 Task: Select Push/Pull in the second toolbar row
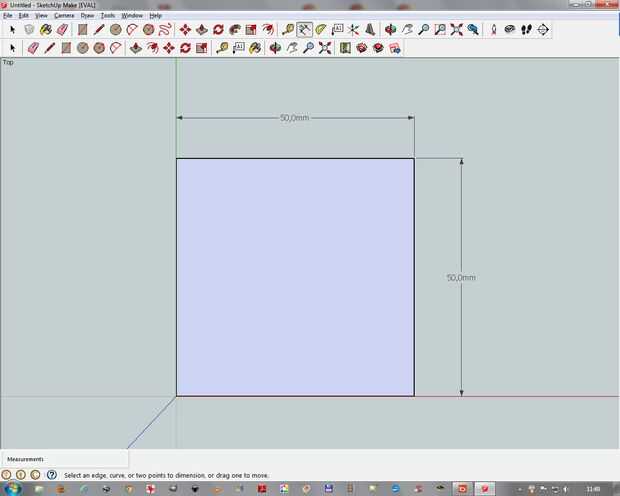click(x=136, y=48)
